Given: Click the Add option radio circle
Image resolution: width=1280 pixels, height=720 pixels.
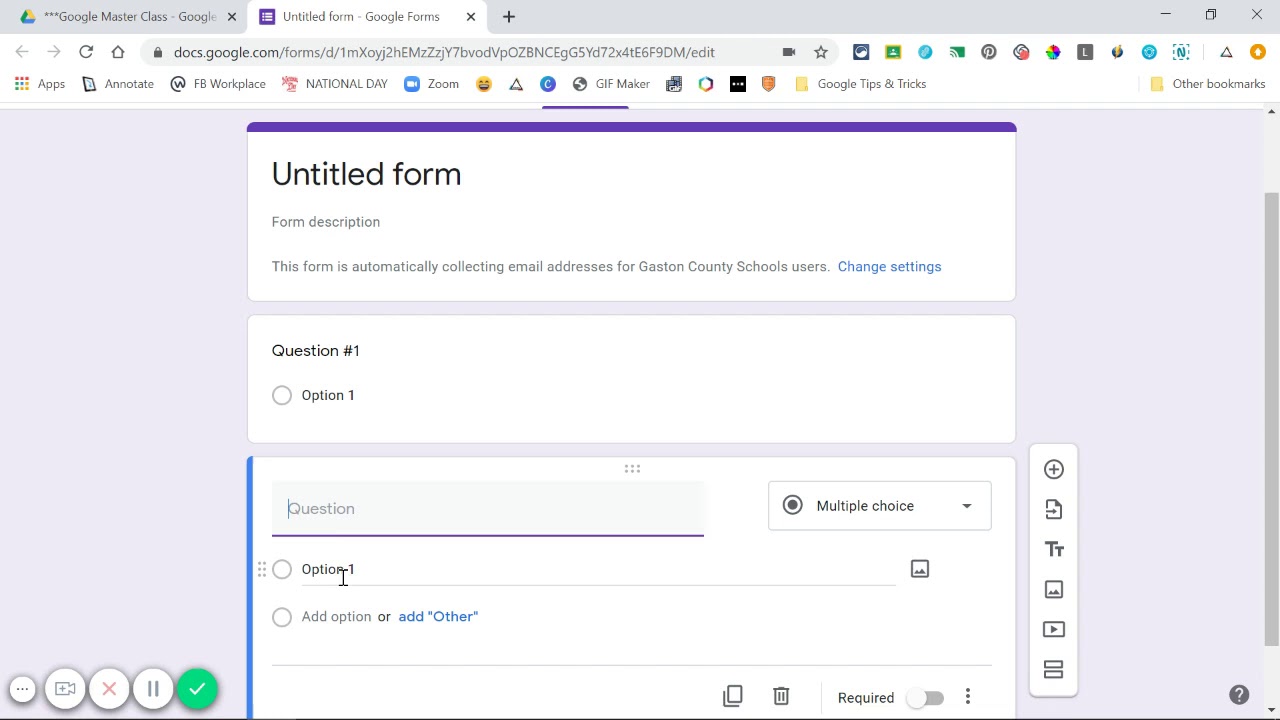Looking at the screenshot, I should pyautogui.click(x=282, y=617).
